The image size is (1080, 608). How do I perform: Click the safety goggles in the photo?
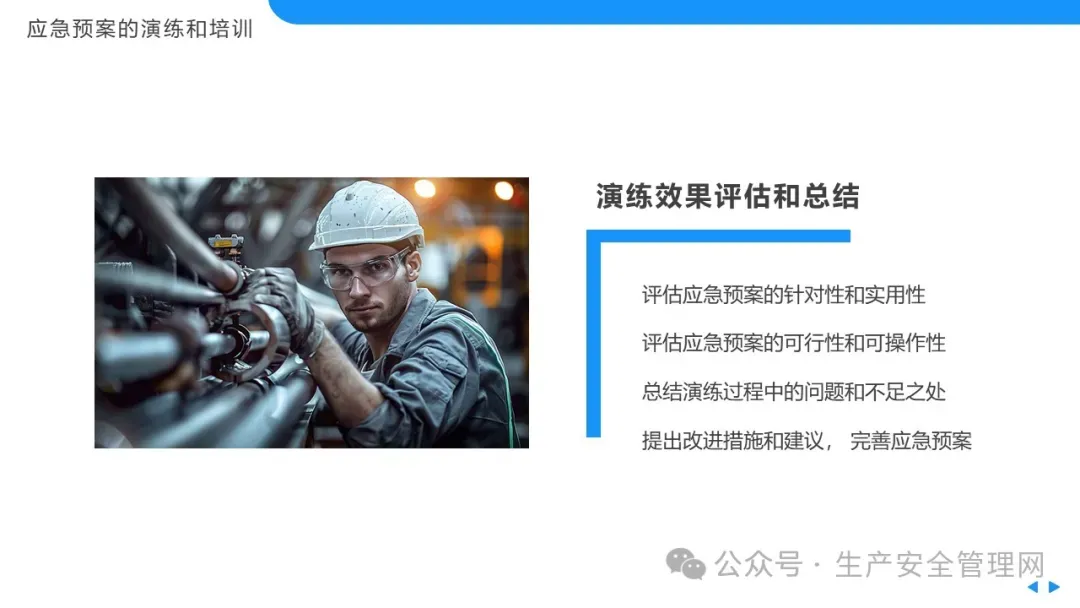coord(364,271)
